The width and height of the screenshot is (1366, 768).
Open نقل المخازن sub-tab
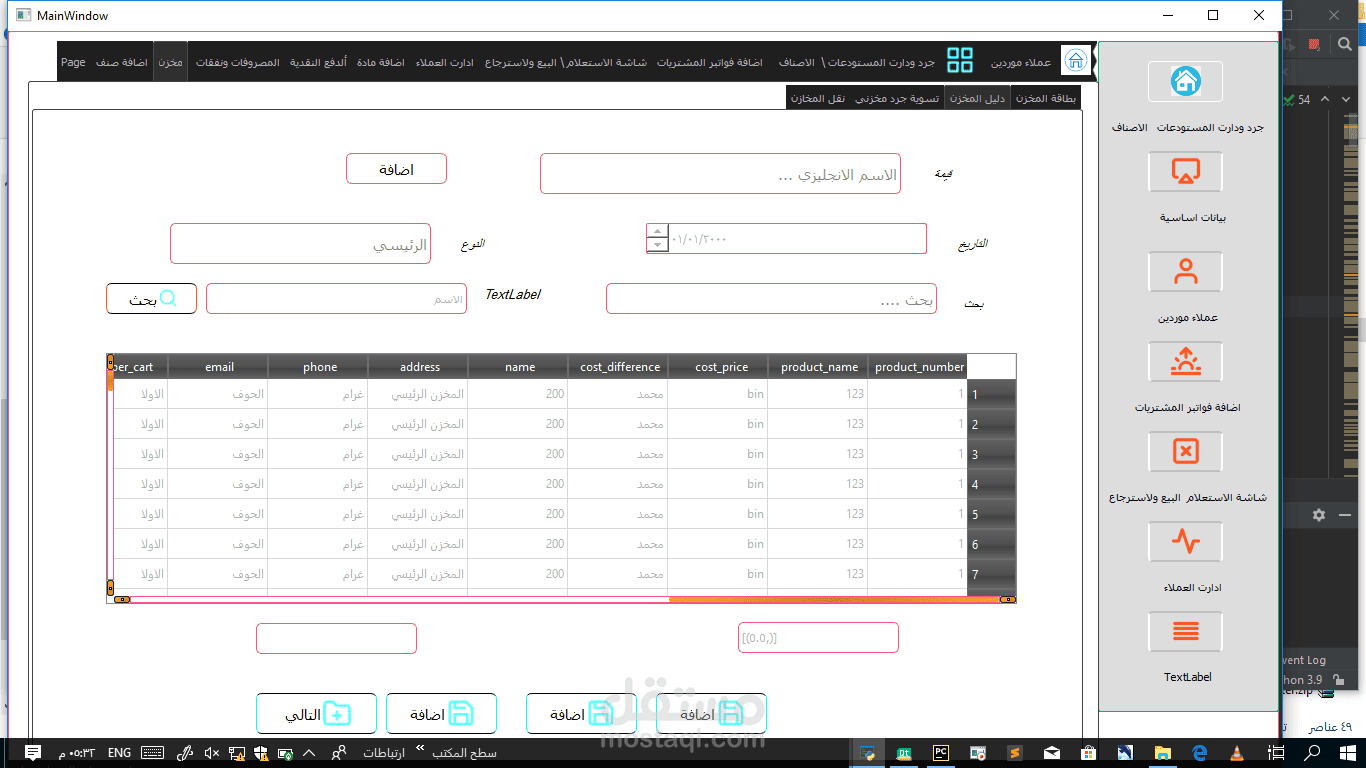point(818,98)
